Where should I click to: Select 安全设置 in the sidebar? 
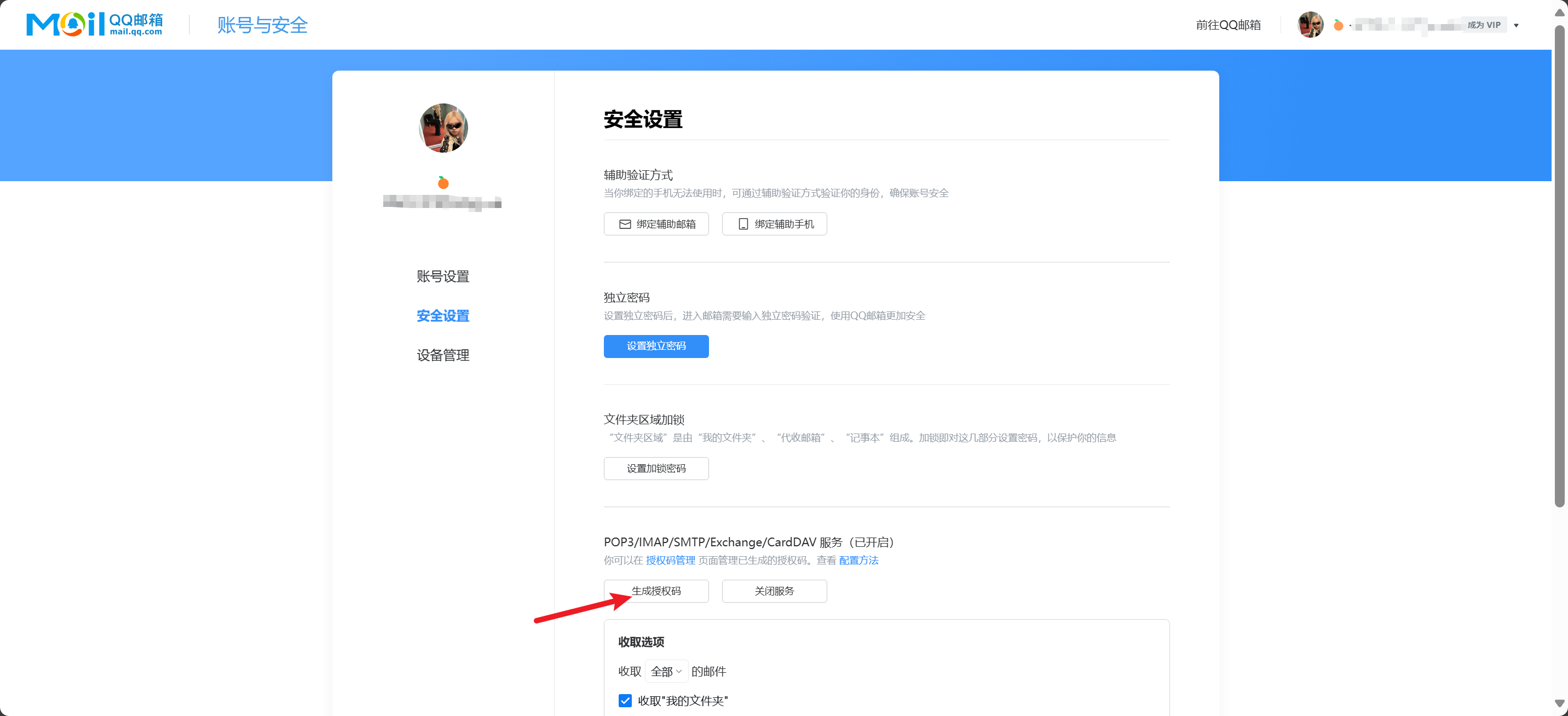[x=442, y=316]
